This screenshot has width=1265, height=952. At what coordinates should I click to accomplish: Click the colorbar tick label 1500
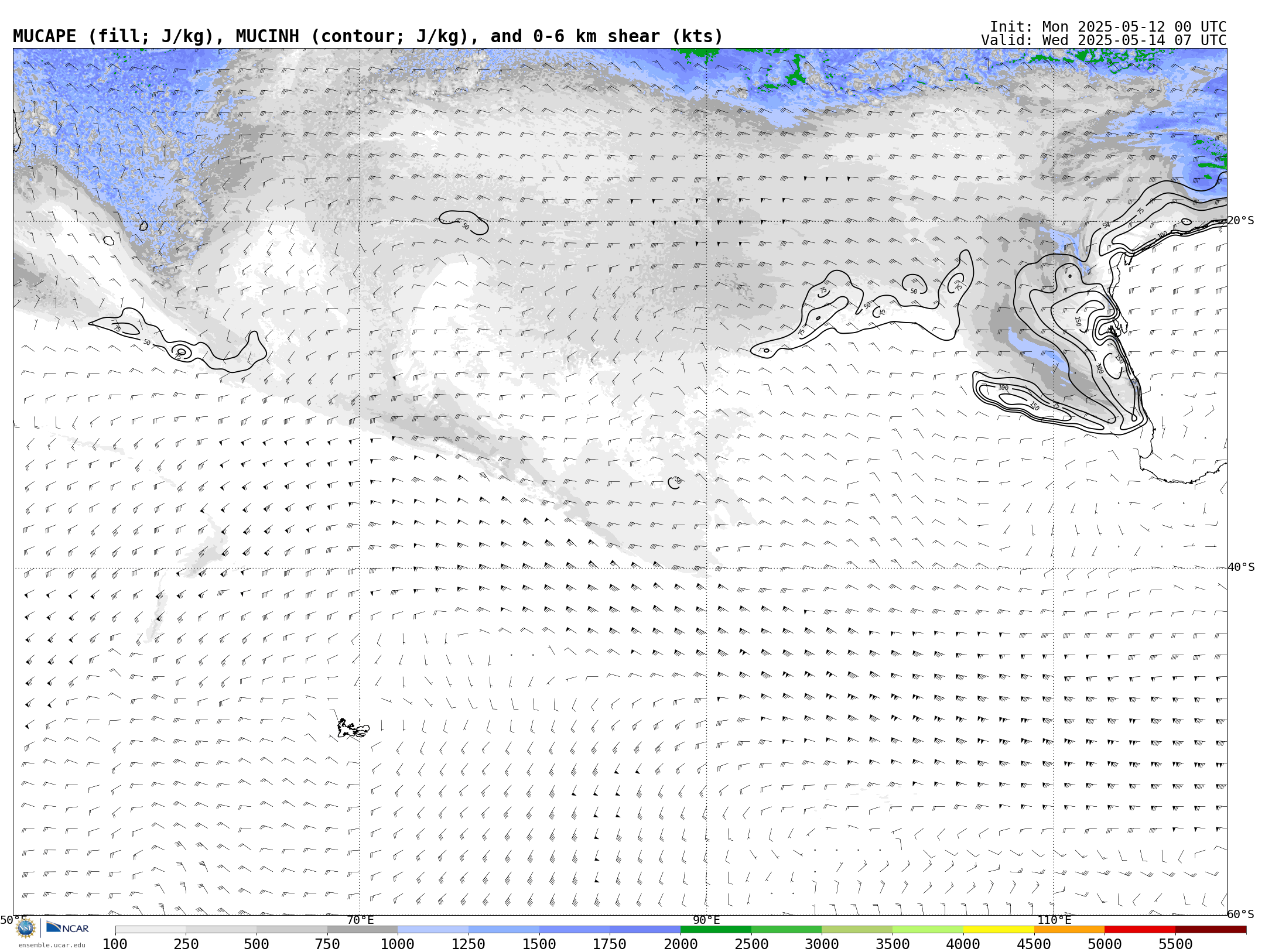coord(539,944)
